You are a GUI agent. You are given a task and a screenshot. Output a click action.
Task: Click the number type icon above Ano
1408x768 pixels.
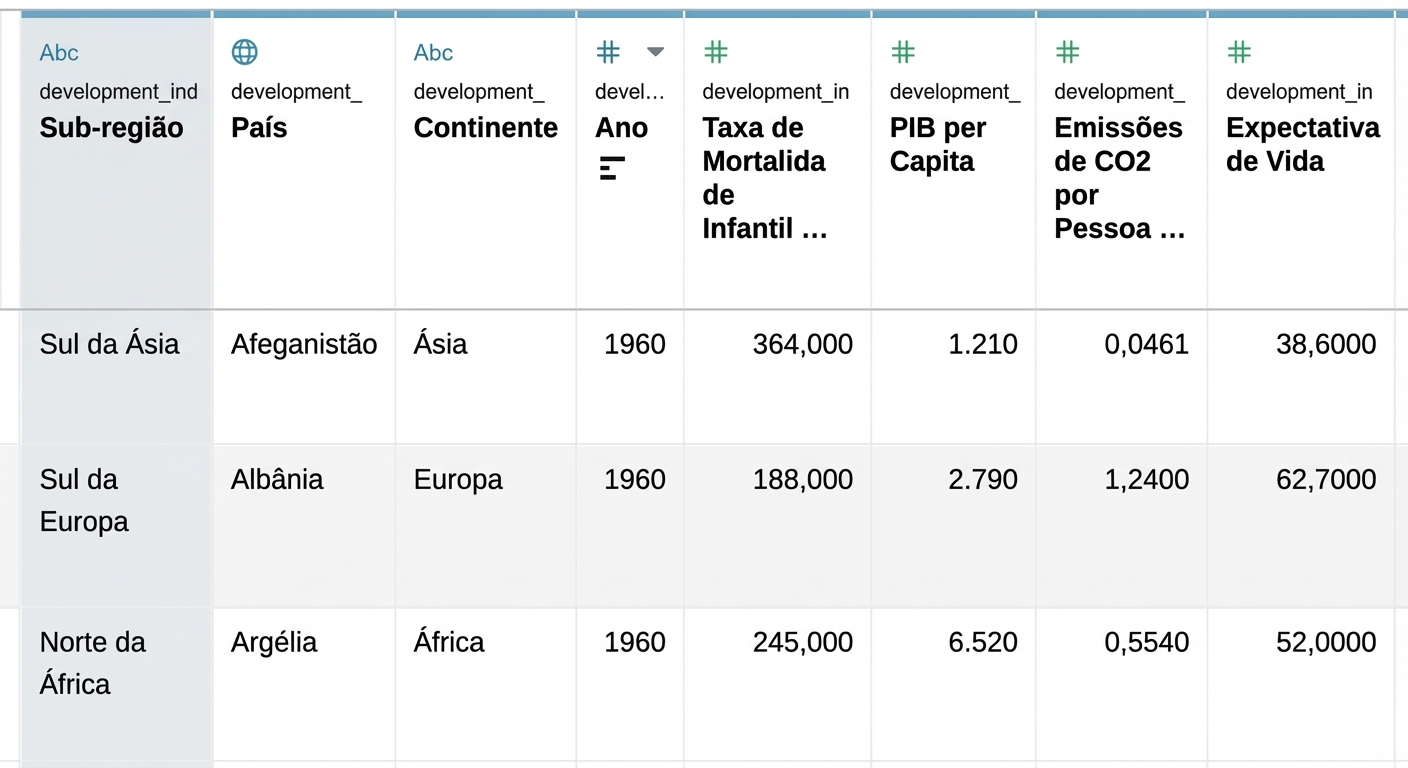click(608, 52)
